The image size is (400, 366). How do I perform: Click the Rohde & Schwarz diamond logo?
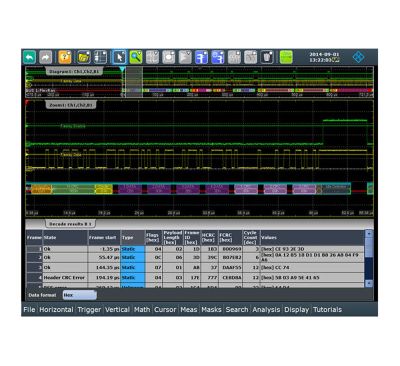(359, 57)
